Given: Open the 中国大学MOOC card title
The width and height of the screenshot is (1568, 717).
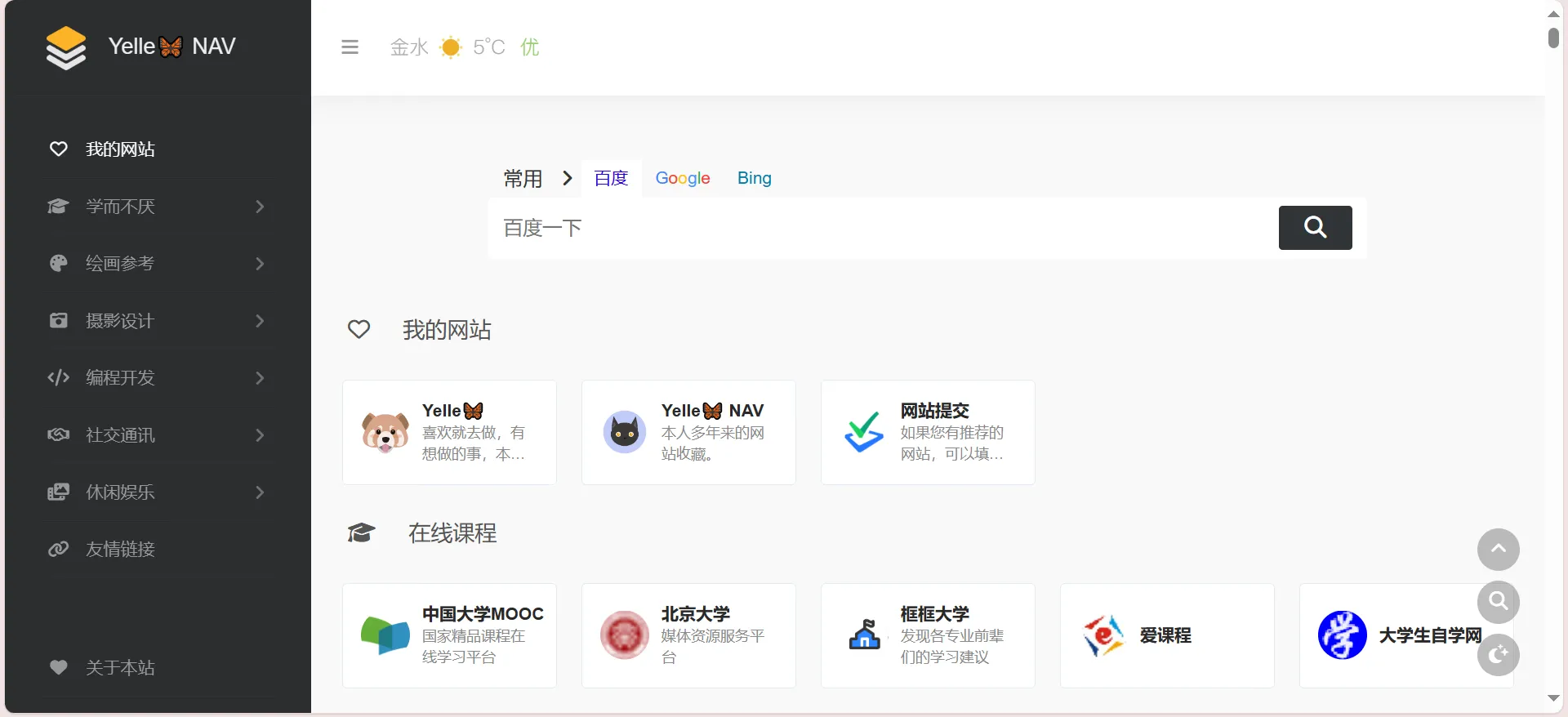Looking at the screenshot, I should (x=483, y=613).
